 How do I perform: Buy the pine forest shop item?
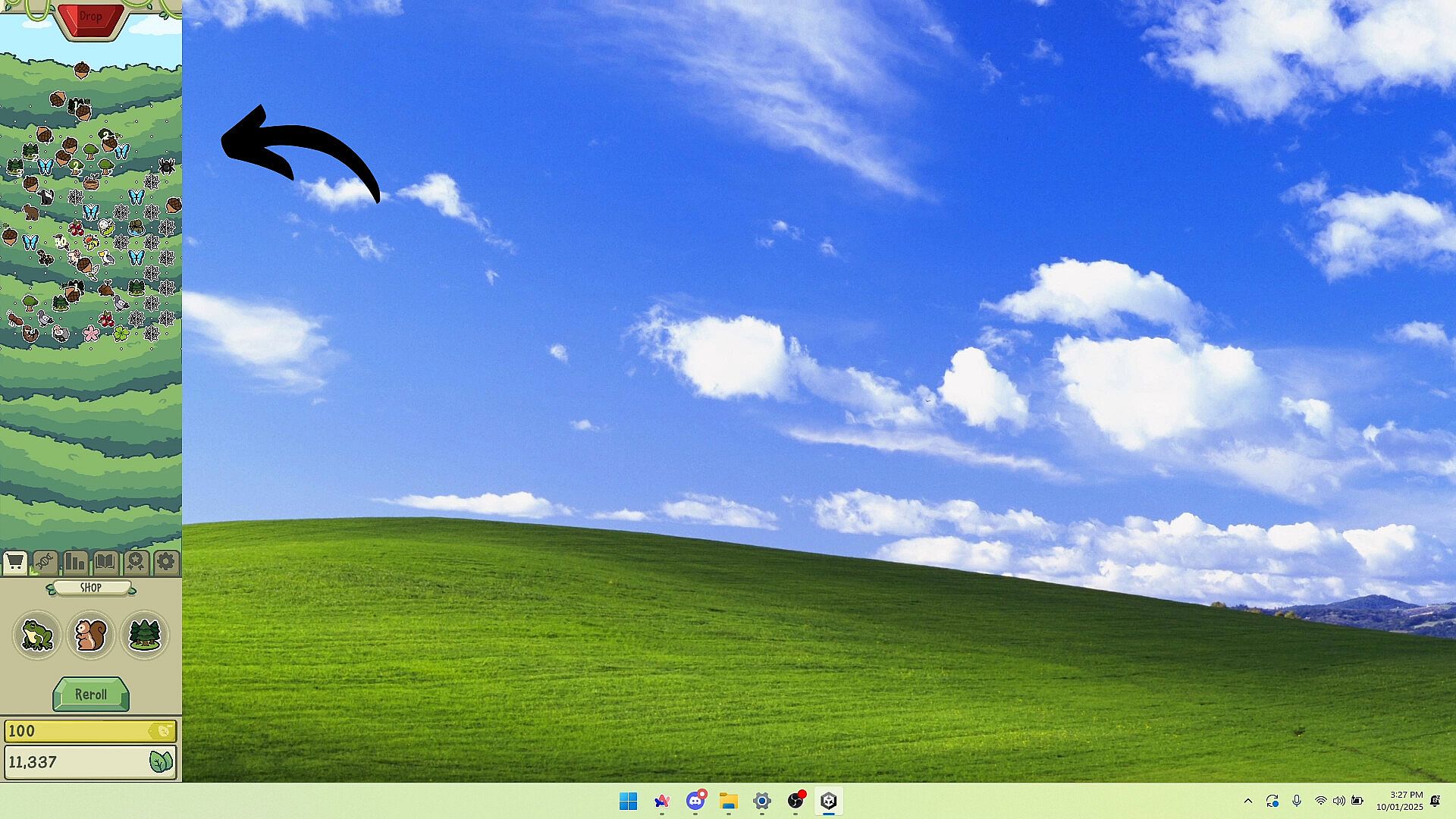pyautogui.click(x=144, y=635)
